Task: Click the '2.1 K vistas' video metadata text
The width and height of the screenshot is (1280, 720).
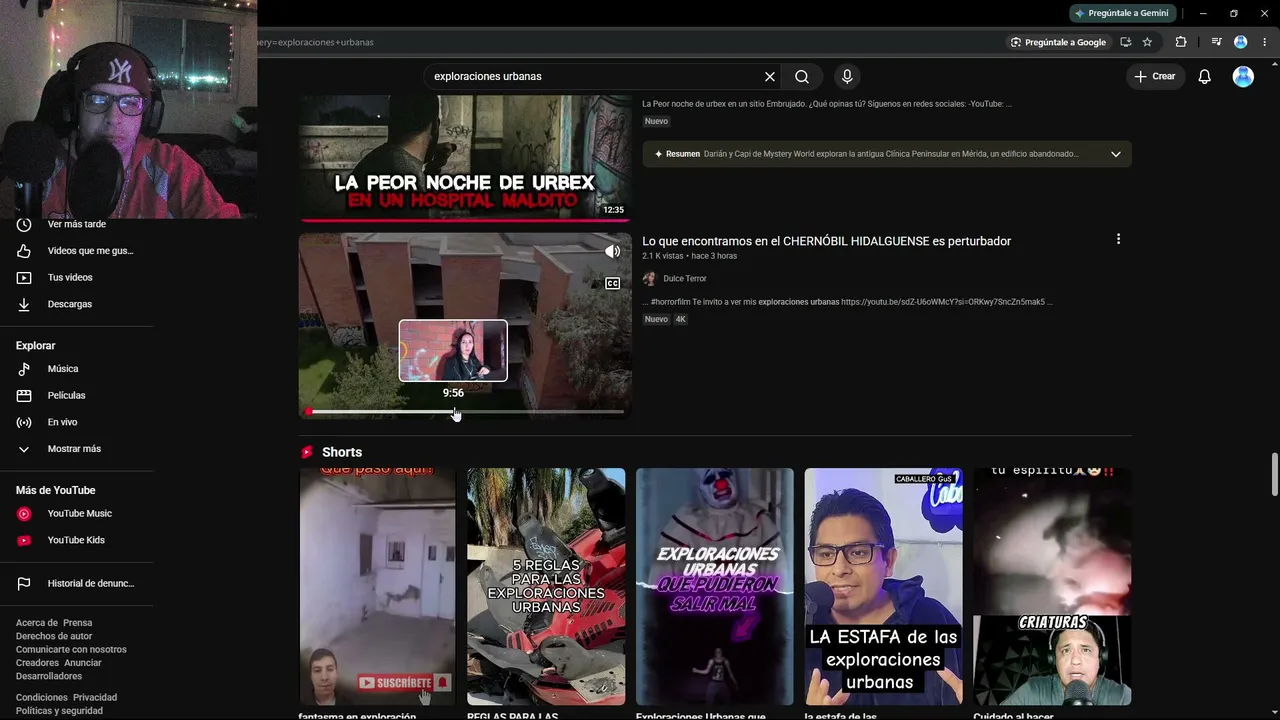Action: (664, 256)
